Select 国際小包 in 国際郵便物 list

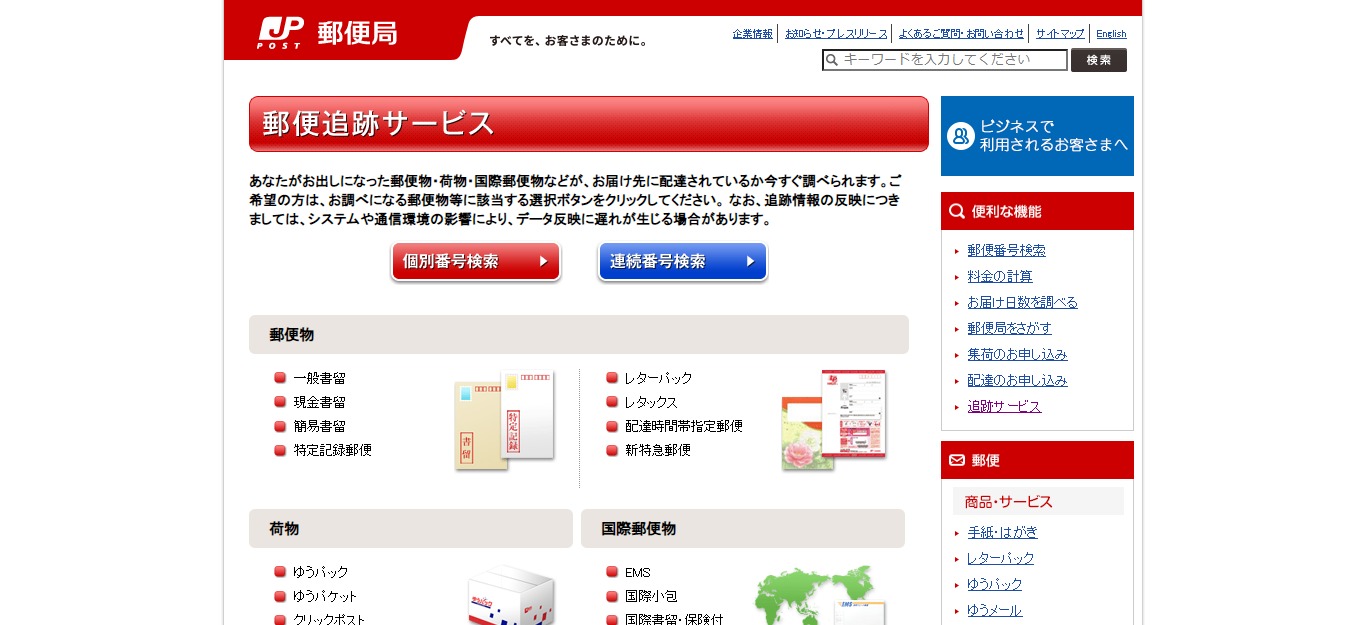click(652, 596)
